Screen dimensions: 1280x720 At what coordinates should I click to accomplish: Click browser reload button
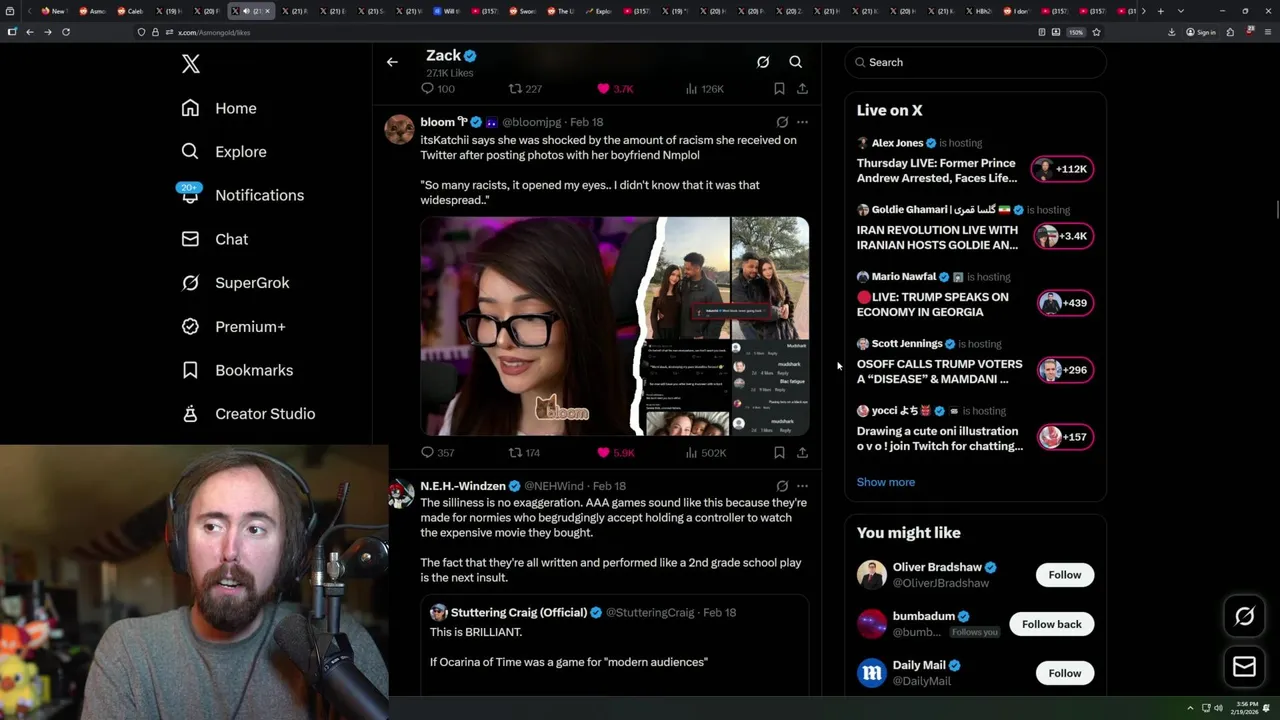coord(66,32)
